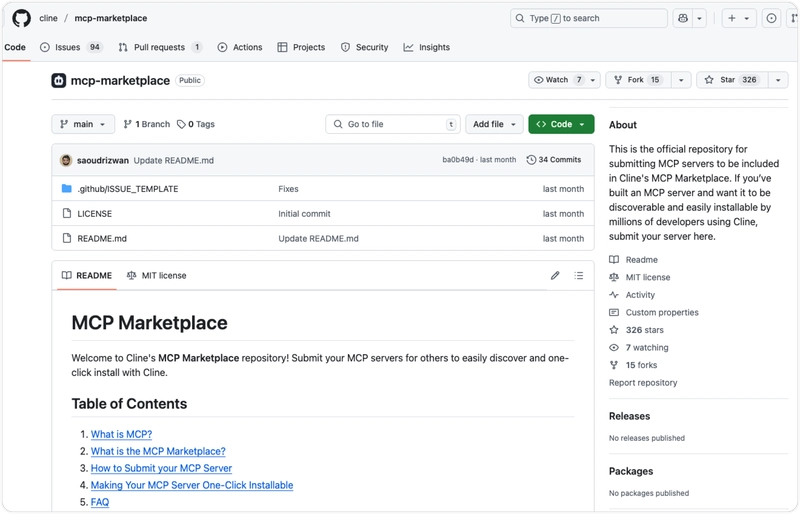Expand the Star lists dropdown arrow
The height and width of the screenshot is (514, 800).
click(x=778, y=80)
